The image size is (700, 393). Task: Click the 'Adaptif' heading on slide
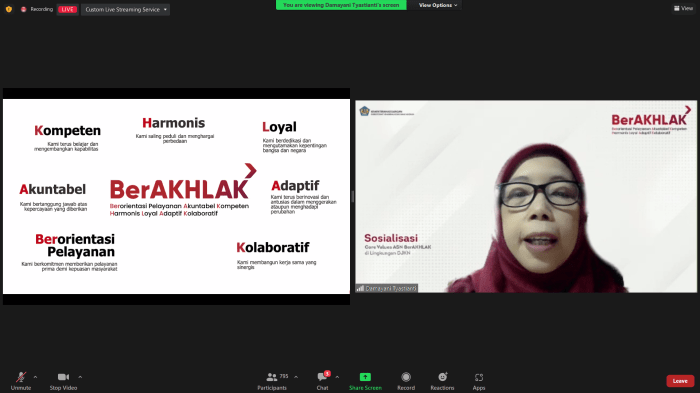point(295,186)
